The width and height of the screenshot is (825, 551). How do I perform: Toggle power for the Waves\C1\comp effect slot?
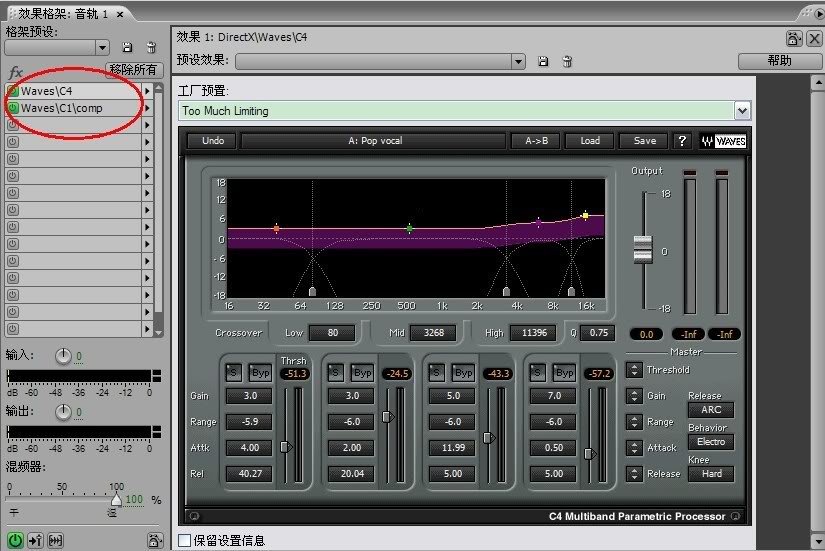[x=13, y=108]
